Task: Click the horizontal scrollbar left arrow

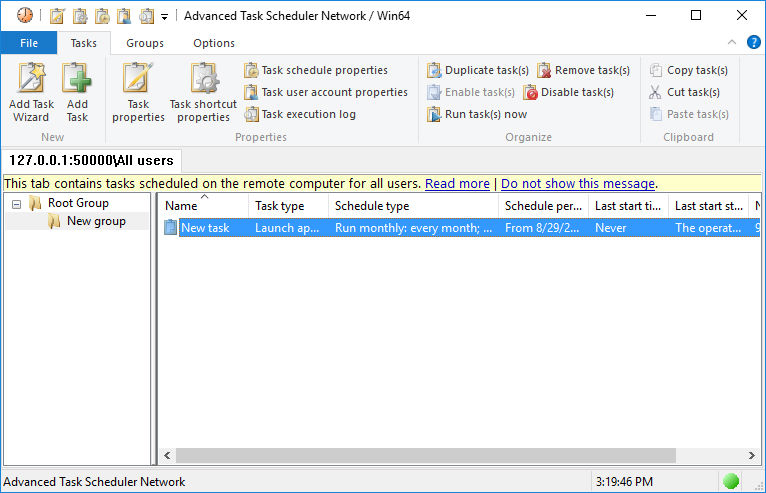Action: tap(167, 455)
